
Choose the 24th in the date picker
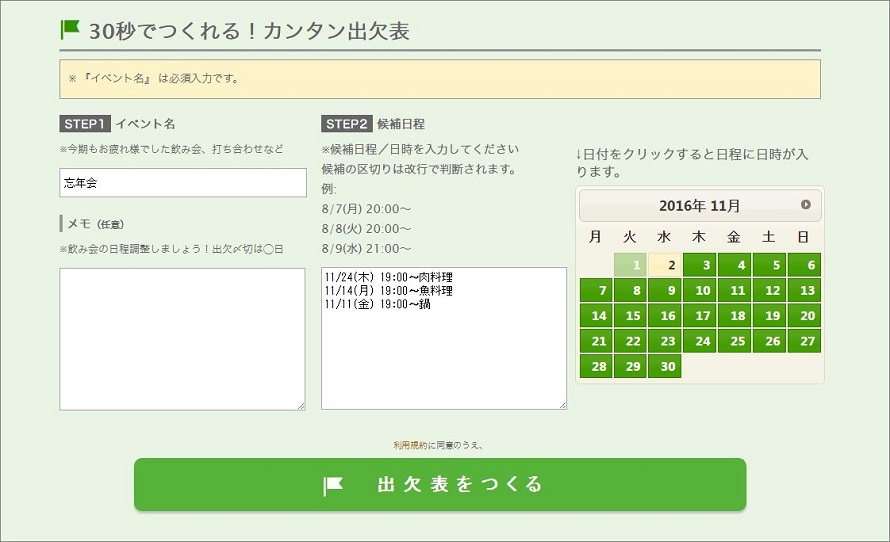click(x=700, y=341)
